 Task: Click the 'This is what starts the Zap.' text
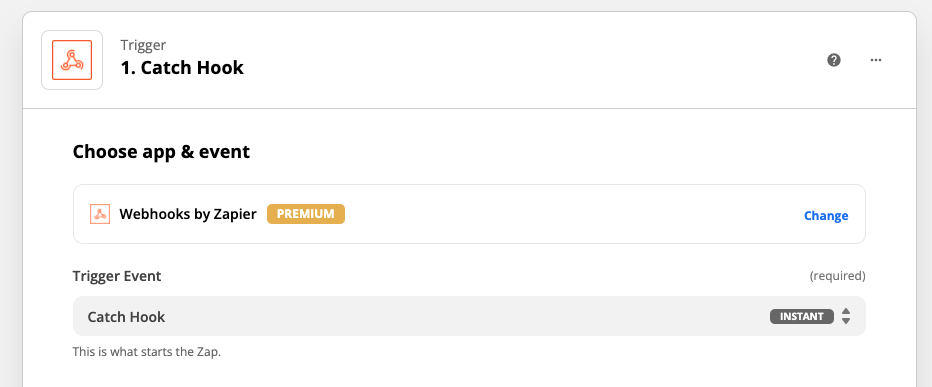tap(147, 351)
